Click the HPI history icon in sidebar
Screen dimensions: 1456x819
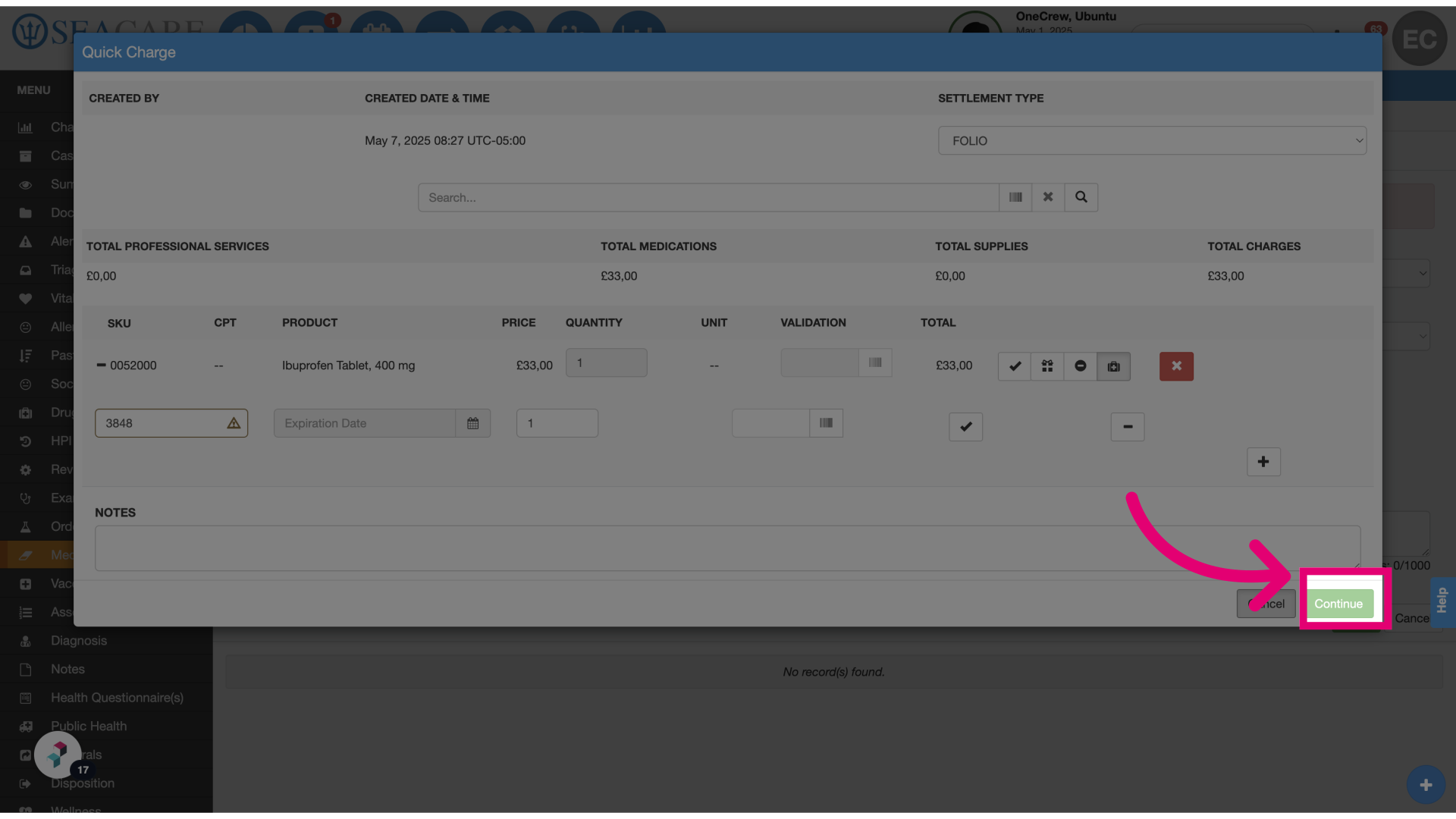click(25, 441)
